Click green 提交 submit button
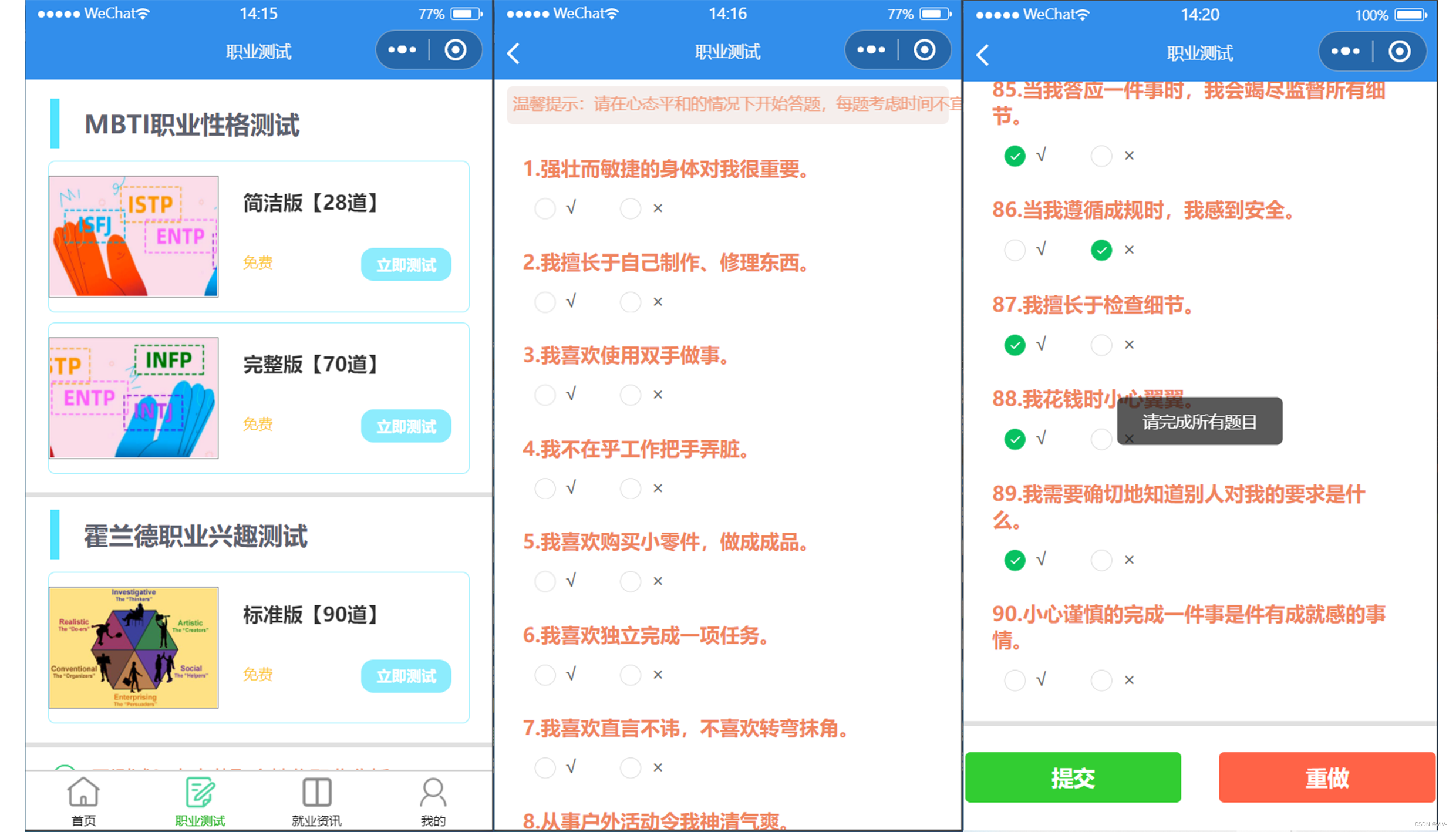Screen dimensions: 1456x832 [x=1073, y=777]
